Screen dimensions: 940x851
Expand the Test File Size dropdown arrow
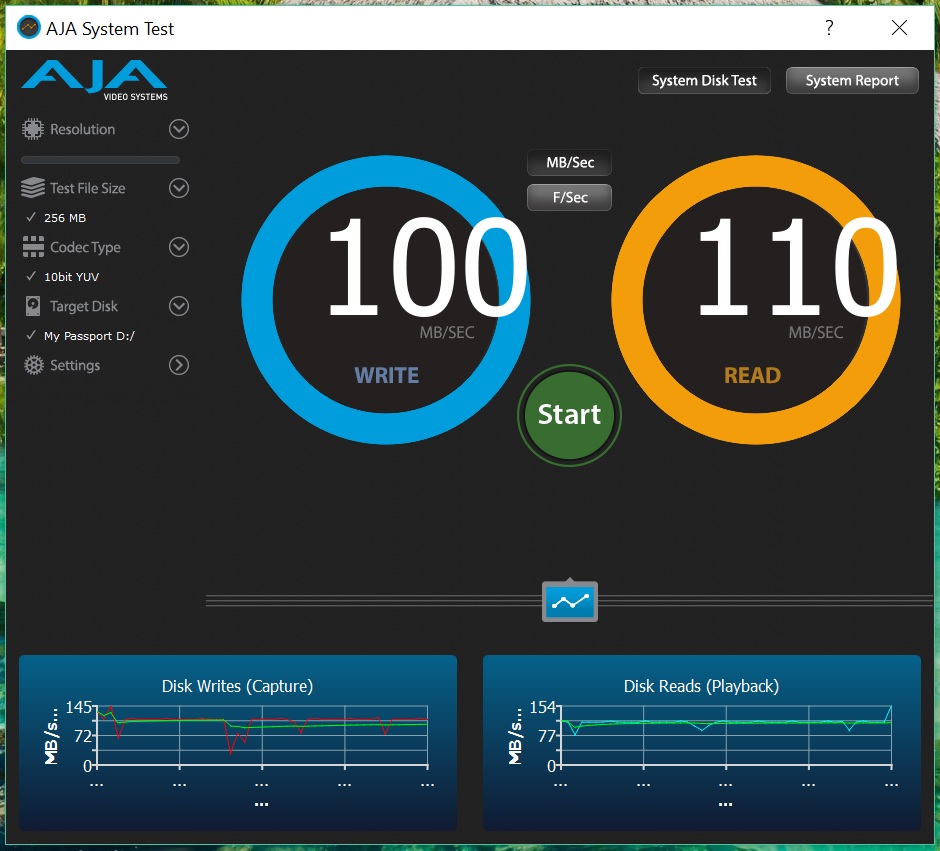pyautogui.click(x=179, y=188)
